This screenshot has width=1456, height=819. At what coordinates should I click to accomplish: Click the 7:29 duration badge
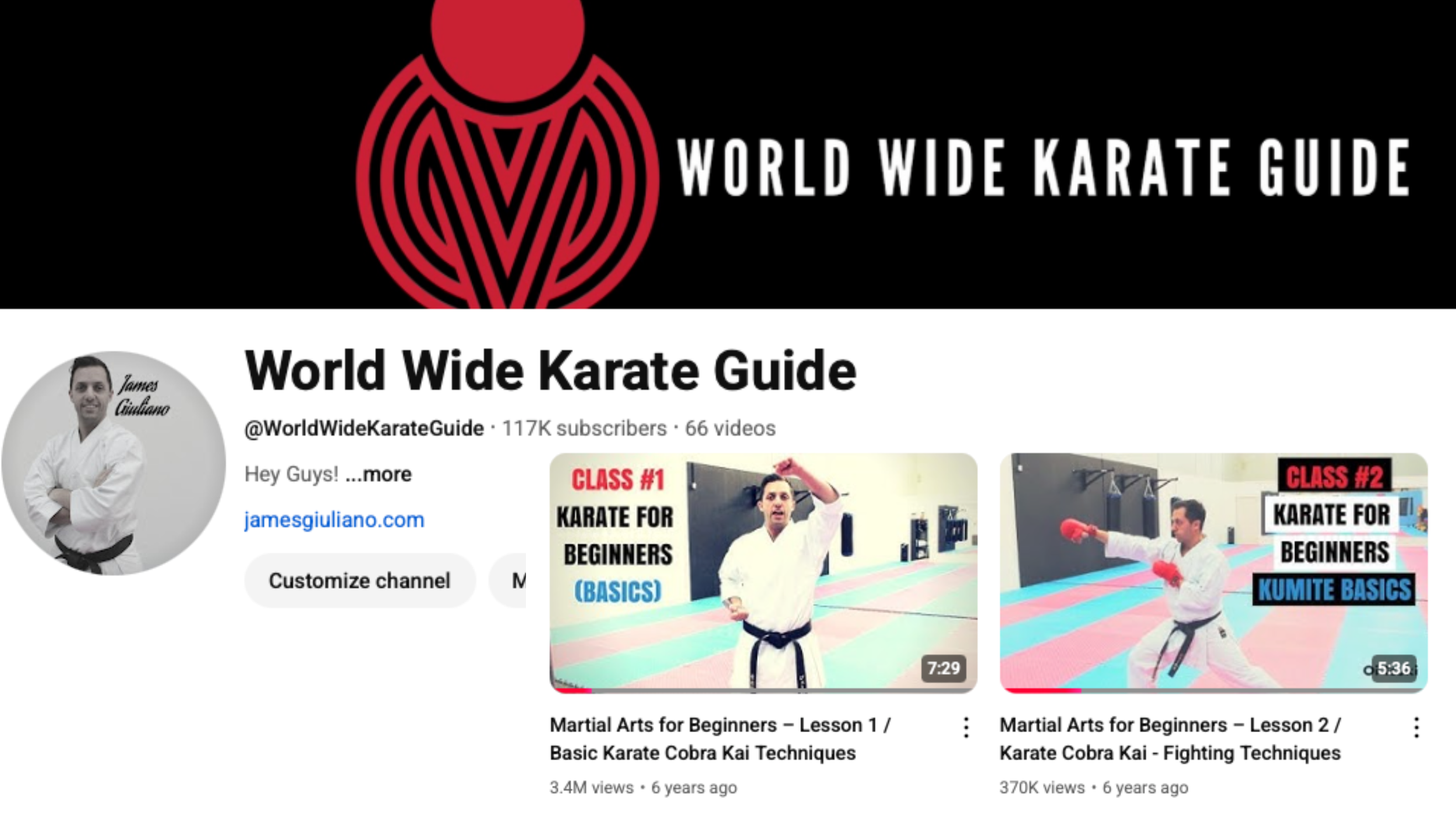[943, 668]
